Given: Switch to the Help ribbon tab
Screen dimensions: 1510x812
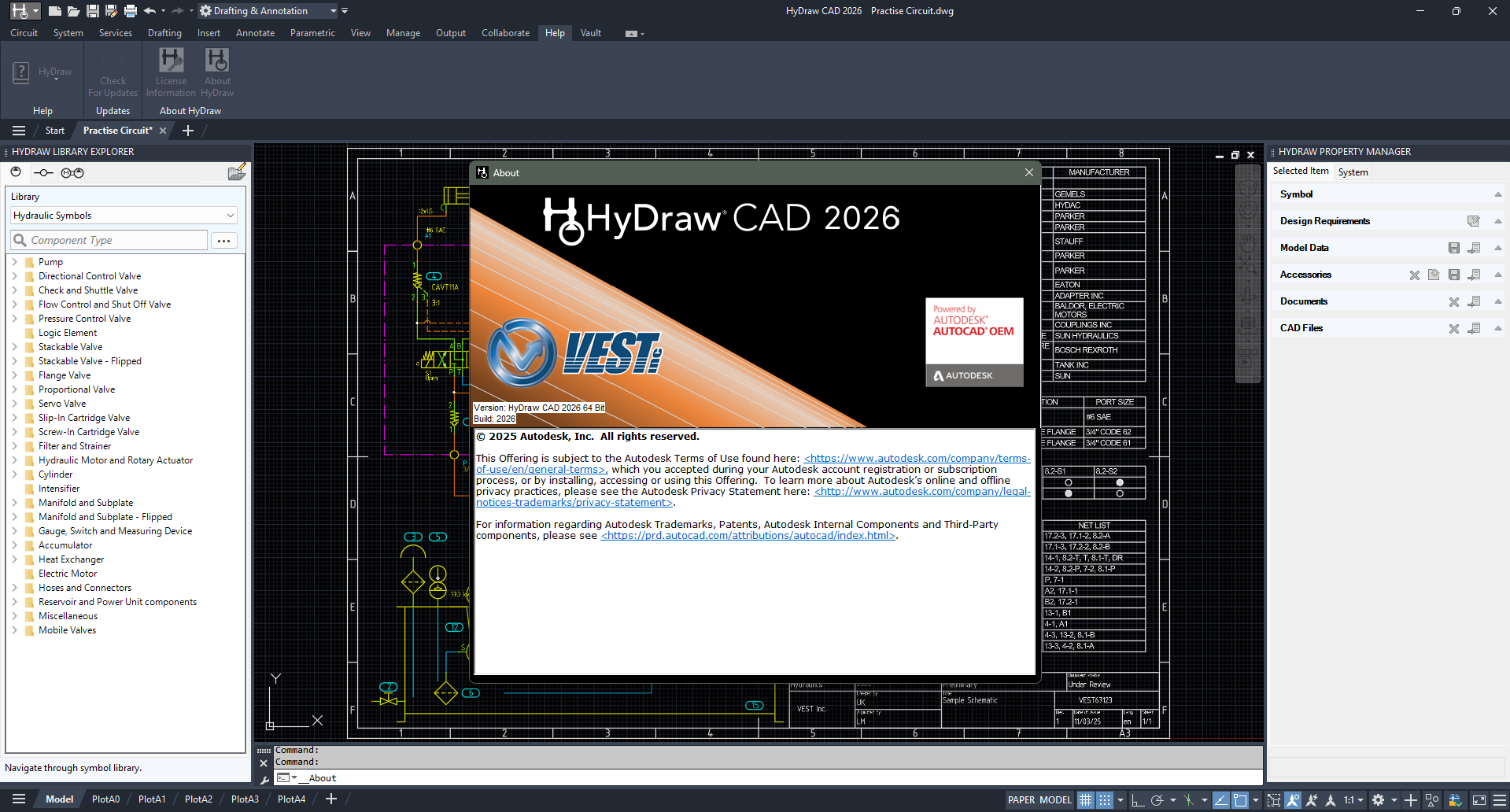Looking at the screenshot, I should [555, 32].
